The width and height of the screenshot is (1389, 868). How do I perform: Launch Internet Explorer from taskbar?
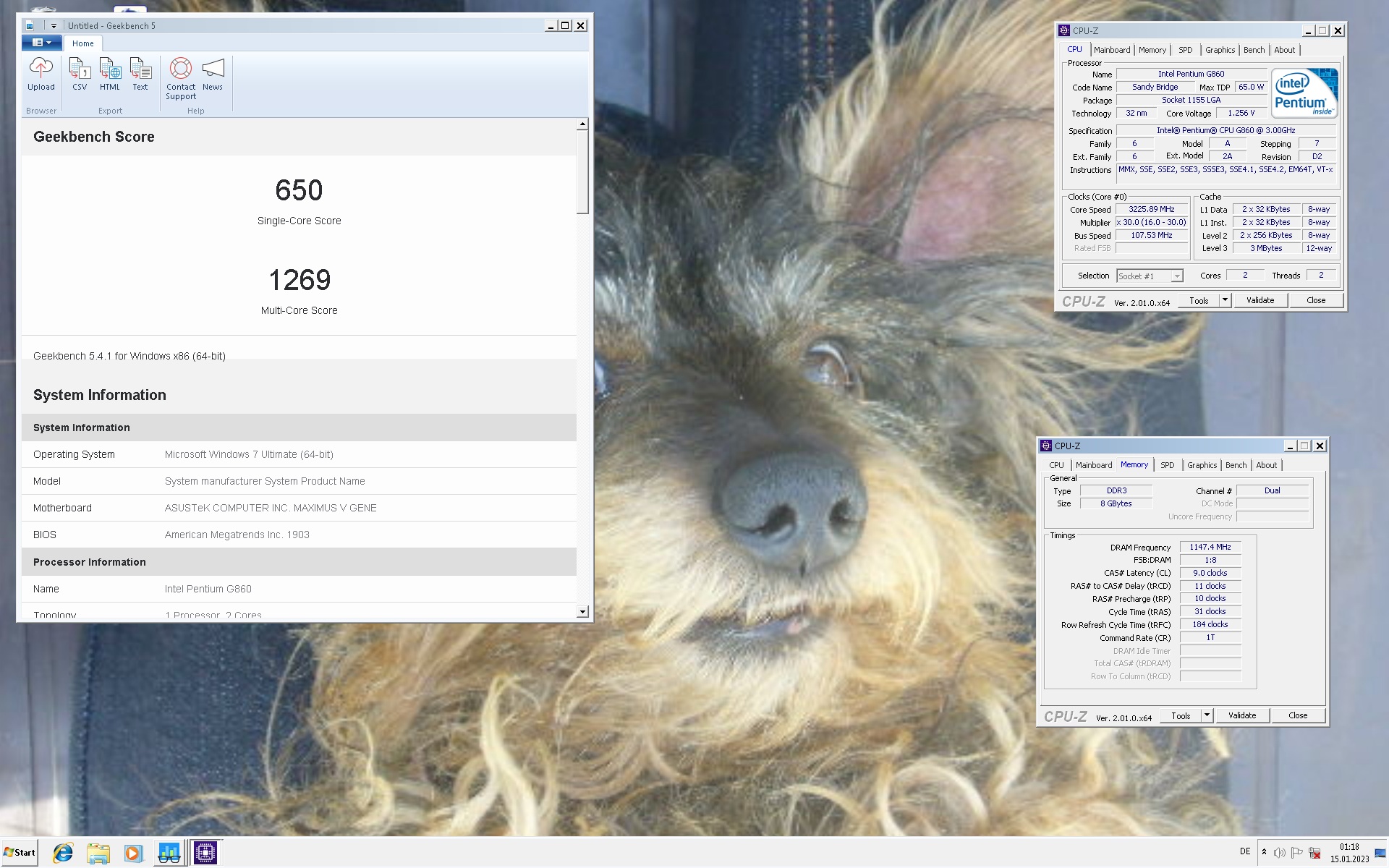[x=63, y=854]
